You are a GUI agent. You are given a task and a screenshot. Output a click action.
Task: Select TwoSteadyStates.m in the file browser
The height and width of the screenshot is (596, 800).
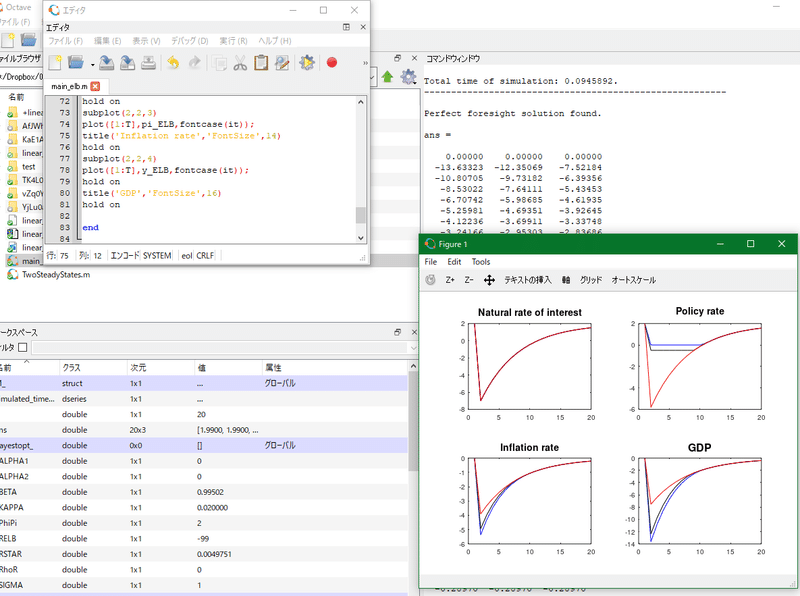point(56,274)
